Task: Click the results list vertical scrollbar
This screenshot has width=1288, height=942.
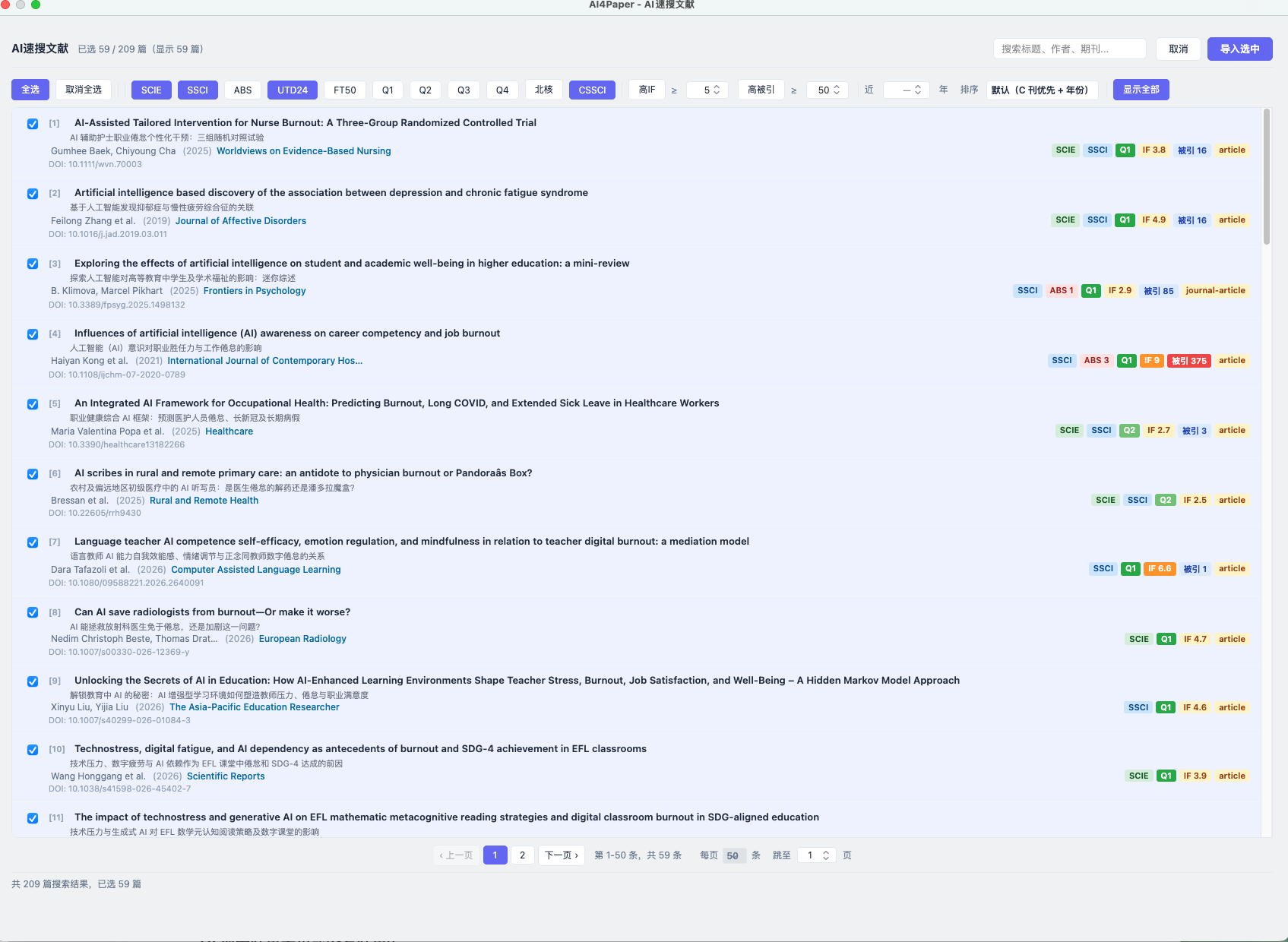Action: pos(1267,177)
